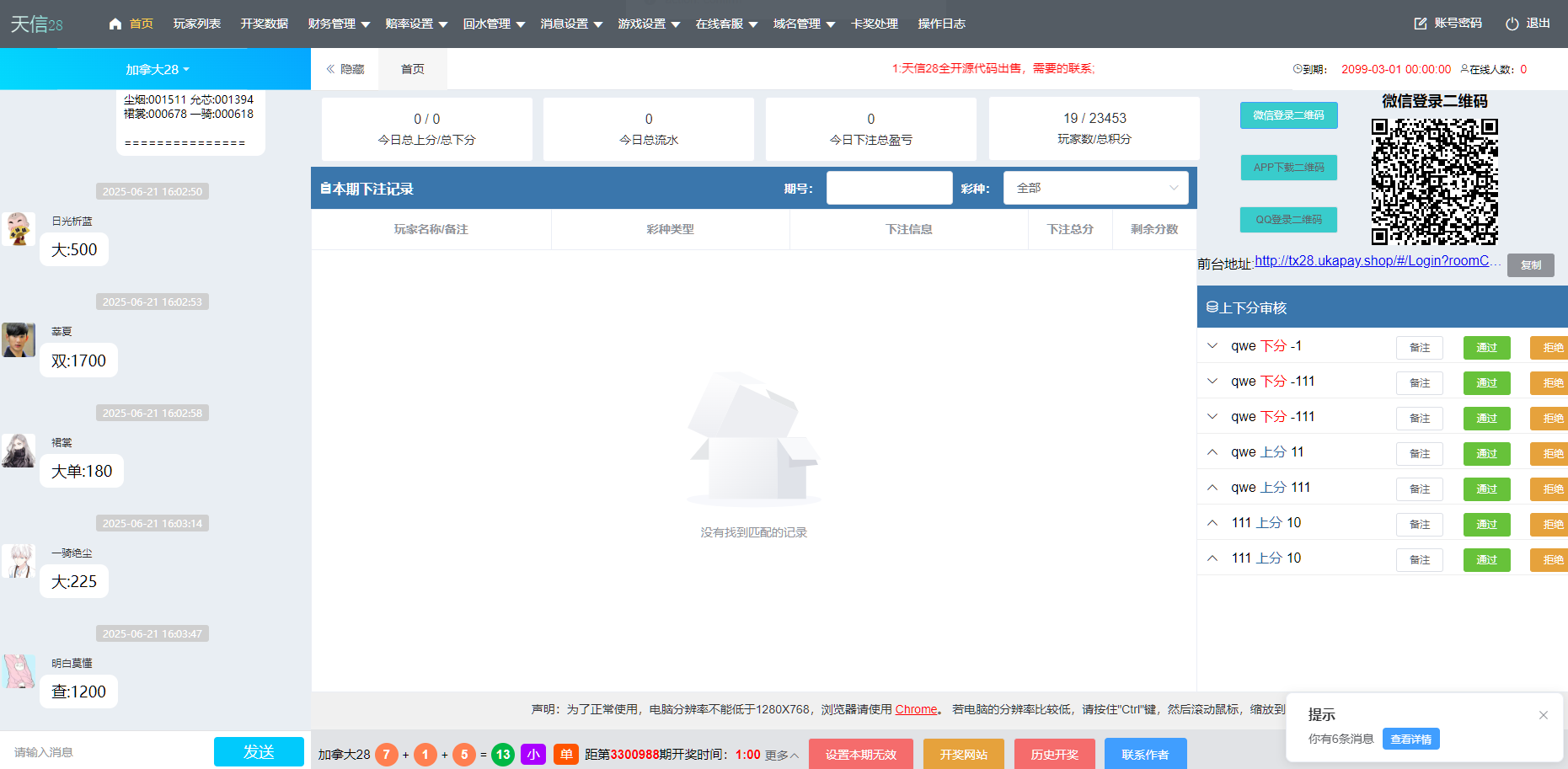Image resolution: width=1568 pixels, height=769 pixels.
Task: Click the clock icon before 到期 date
Action: (x=1297, y=69)
